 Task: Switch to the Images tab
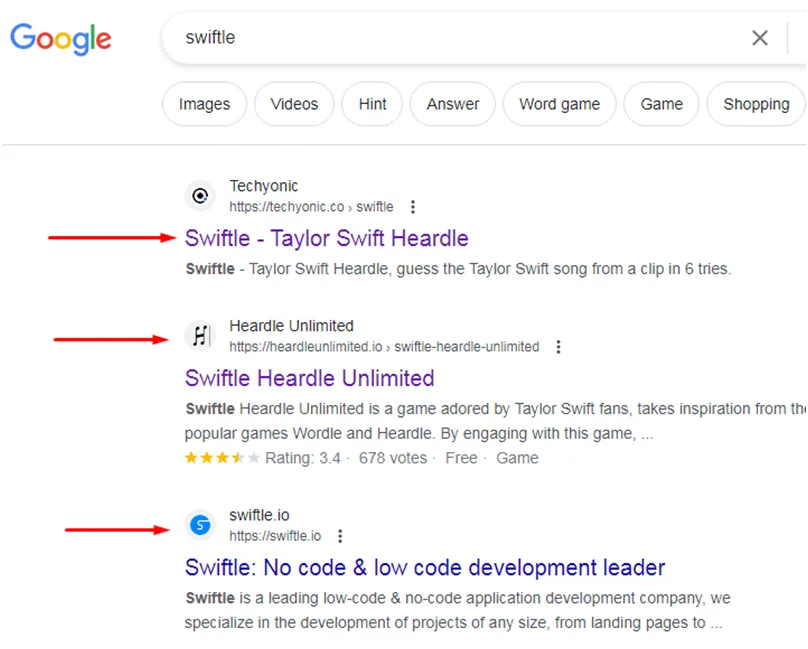pyautogui.click(x=204, y=104)
